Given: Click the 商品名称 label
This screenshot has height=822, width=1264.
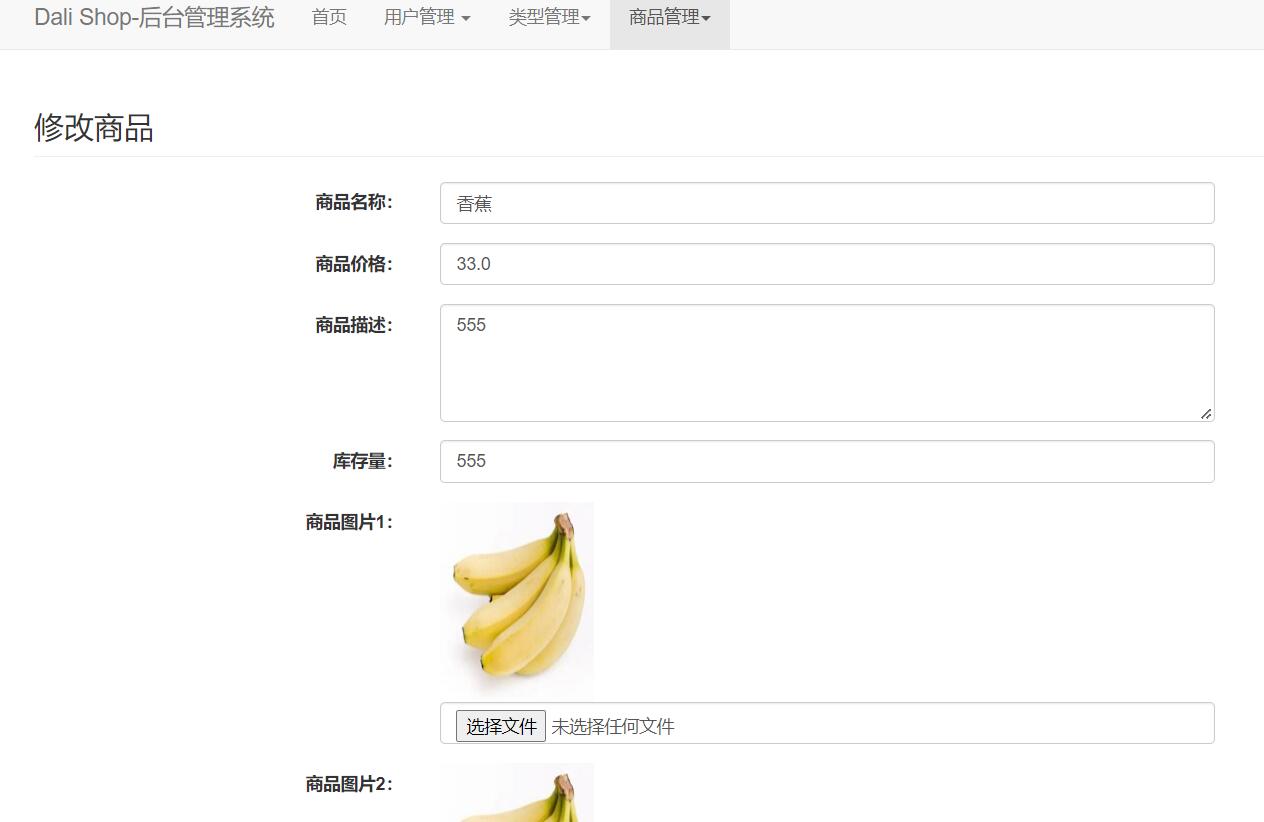Looking at the screenshot, I should coord(354,203).
